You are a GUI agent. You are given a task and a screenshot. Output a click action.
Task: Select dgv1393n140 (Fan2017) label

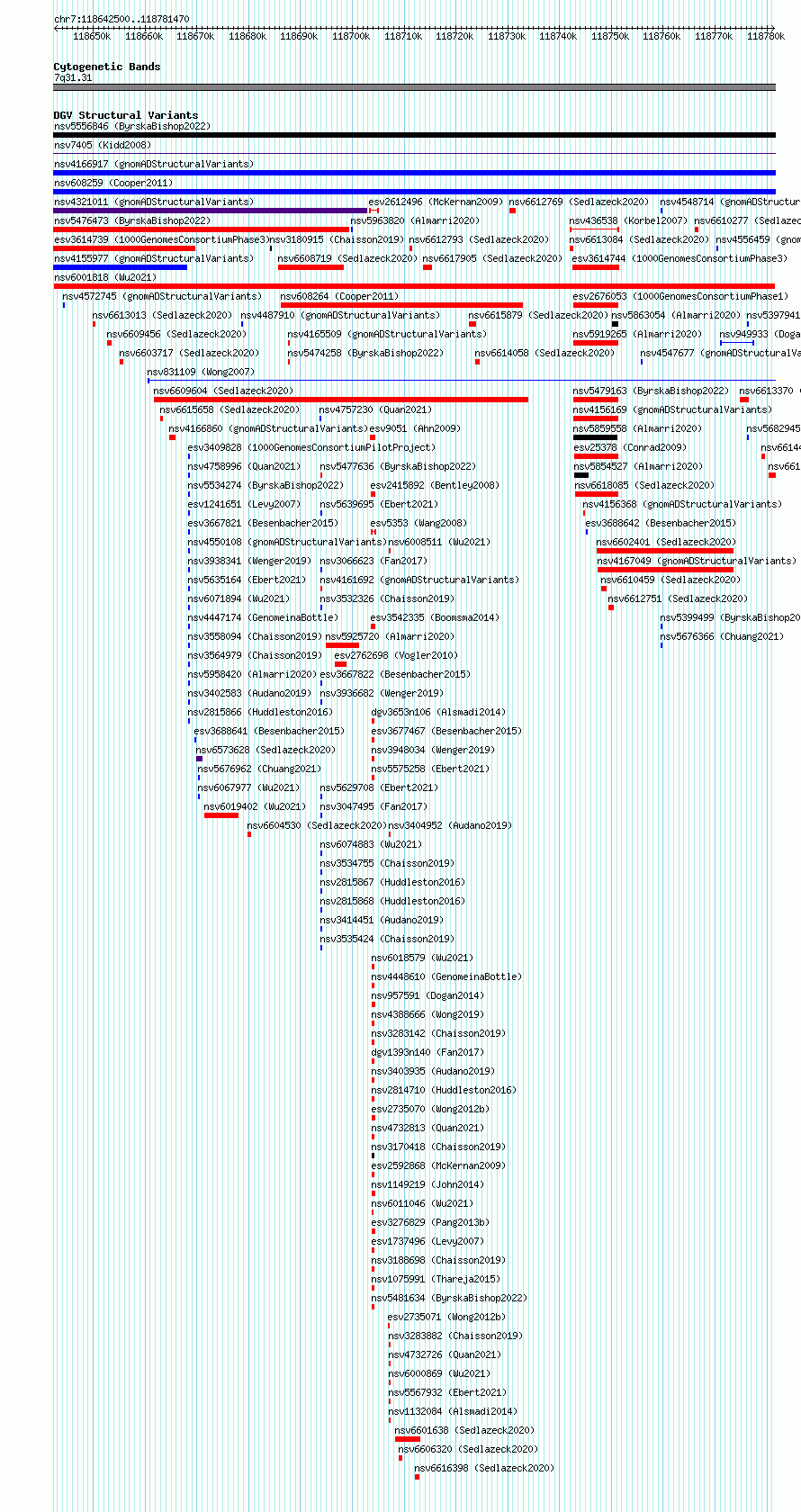(x=427, y=1052)
